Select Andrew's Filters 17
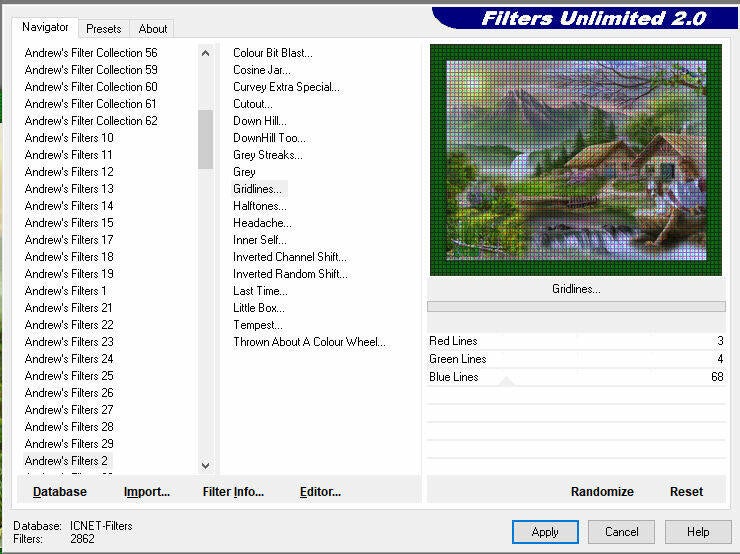This screenshot has width=740, height=554. pyautogui.click(x=69, y=240)
